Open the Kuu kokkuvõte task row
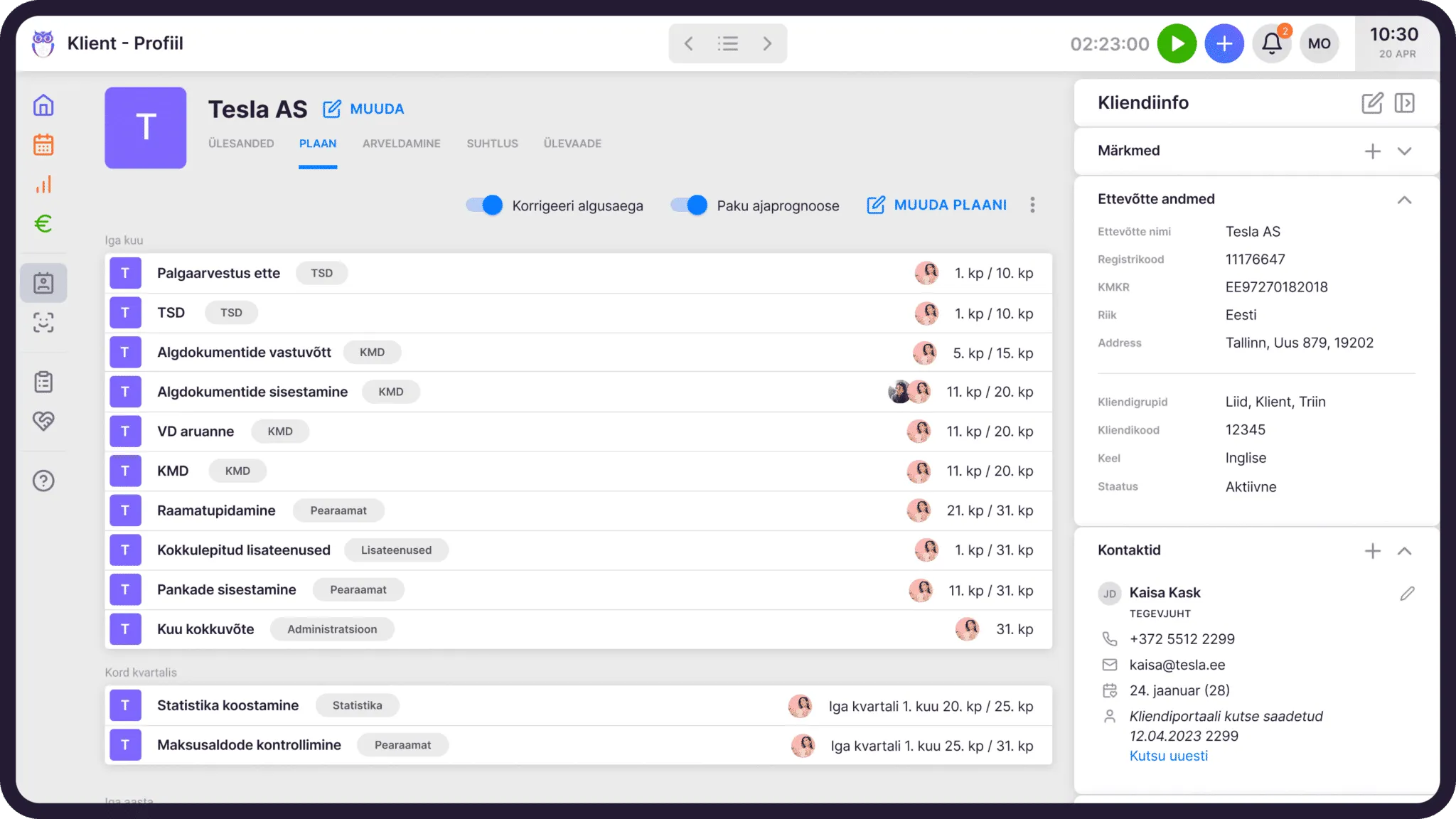This screenshot has width=1456, height=819. coord(579,629)
